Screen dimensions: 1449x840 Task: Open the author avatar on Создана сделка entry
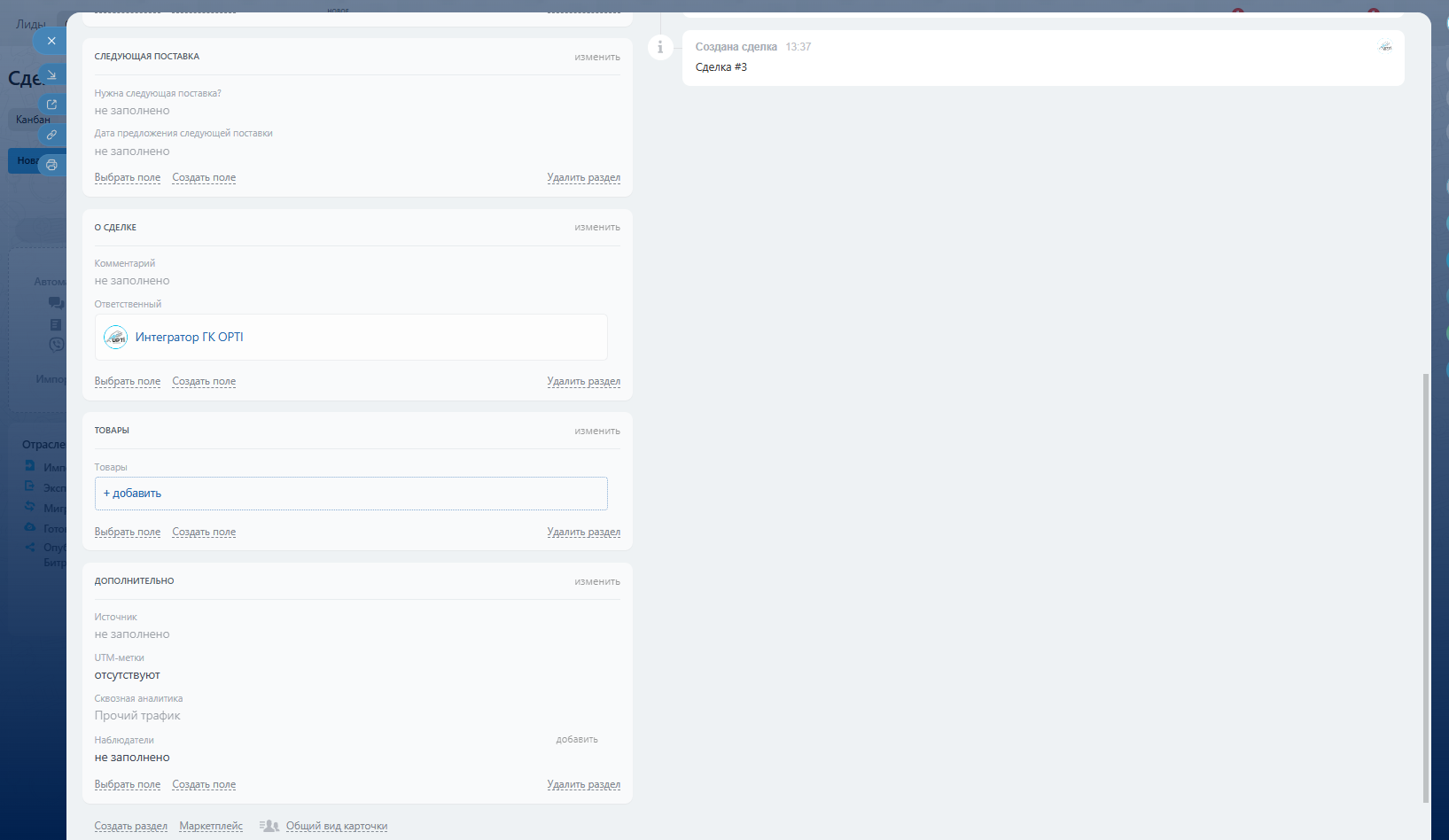(x=1385, y=46)
